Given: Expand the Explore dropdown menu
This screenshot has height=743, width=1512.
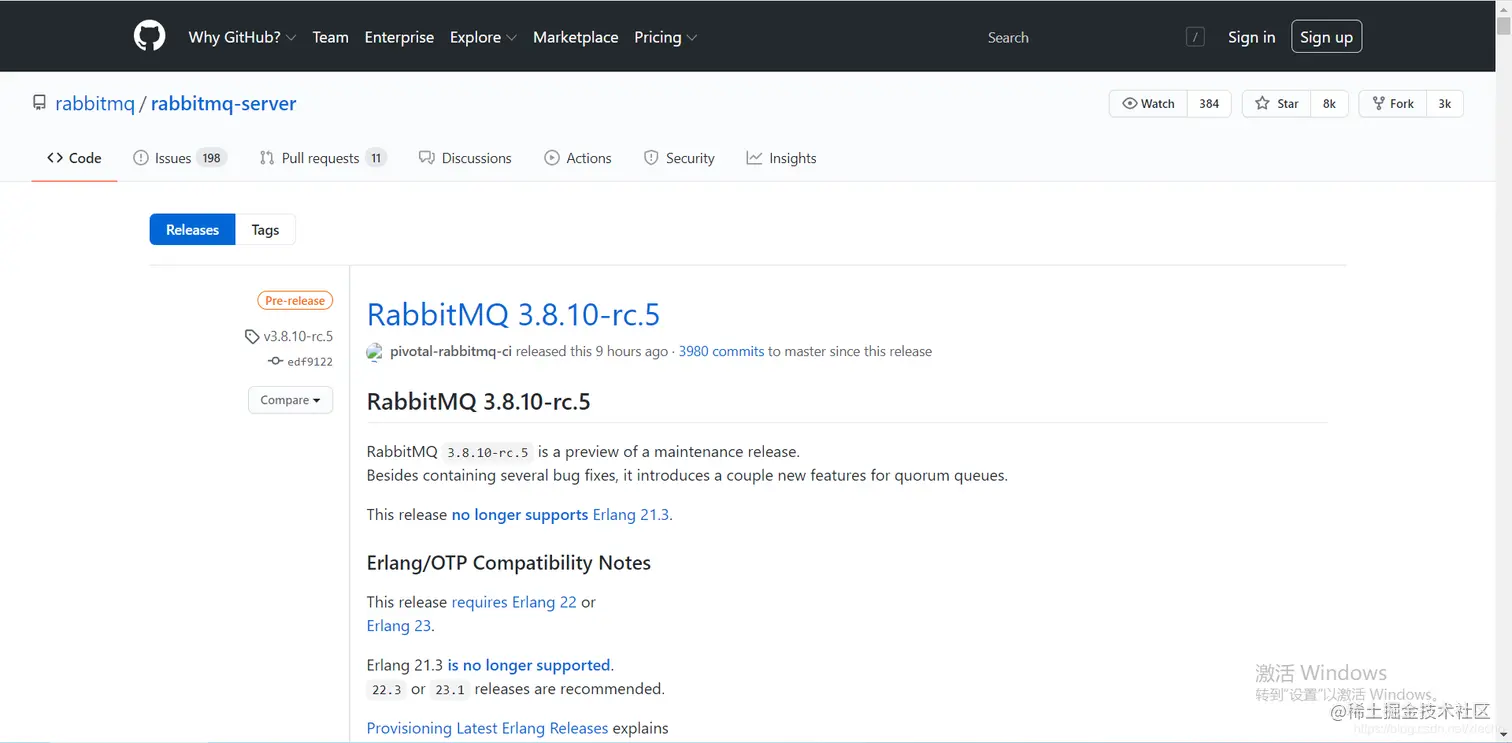Looking at the screenshot, I should (483, 37).
